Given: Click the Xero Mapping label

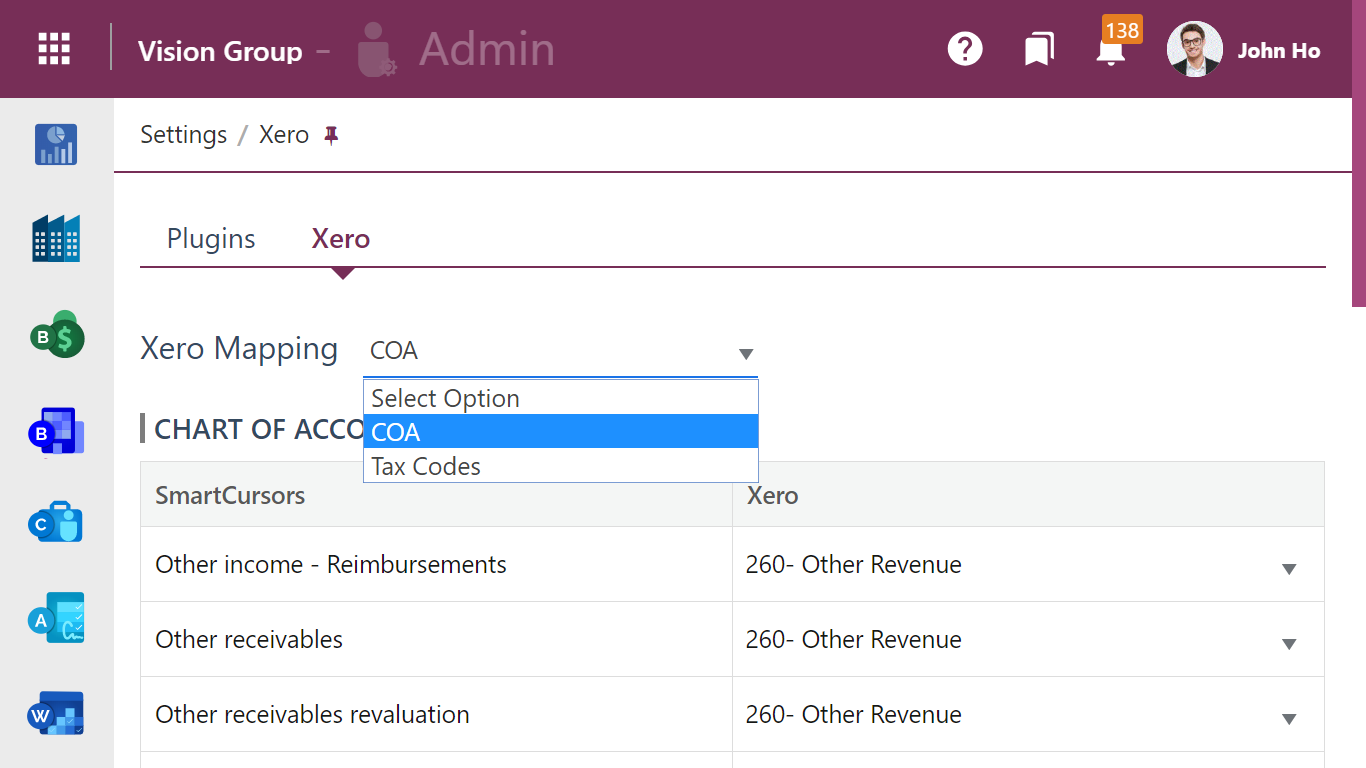Looking at the screenshot, I should coord(239,349).
